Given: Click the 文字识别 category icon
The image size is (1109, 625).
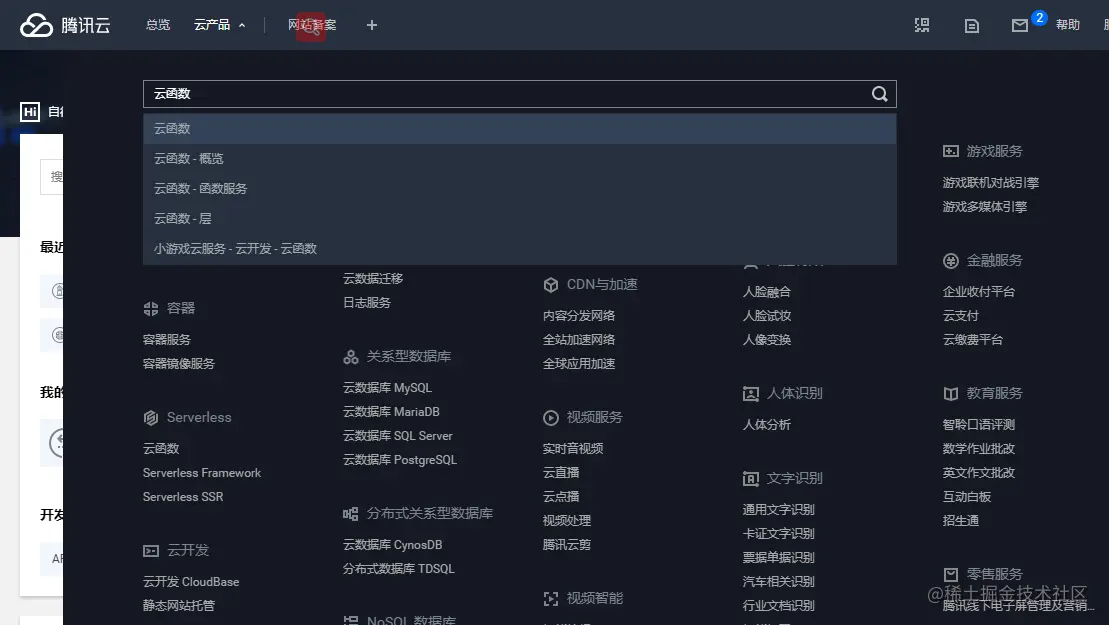Looking at the screenshot, I should 751,479.
